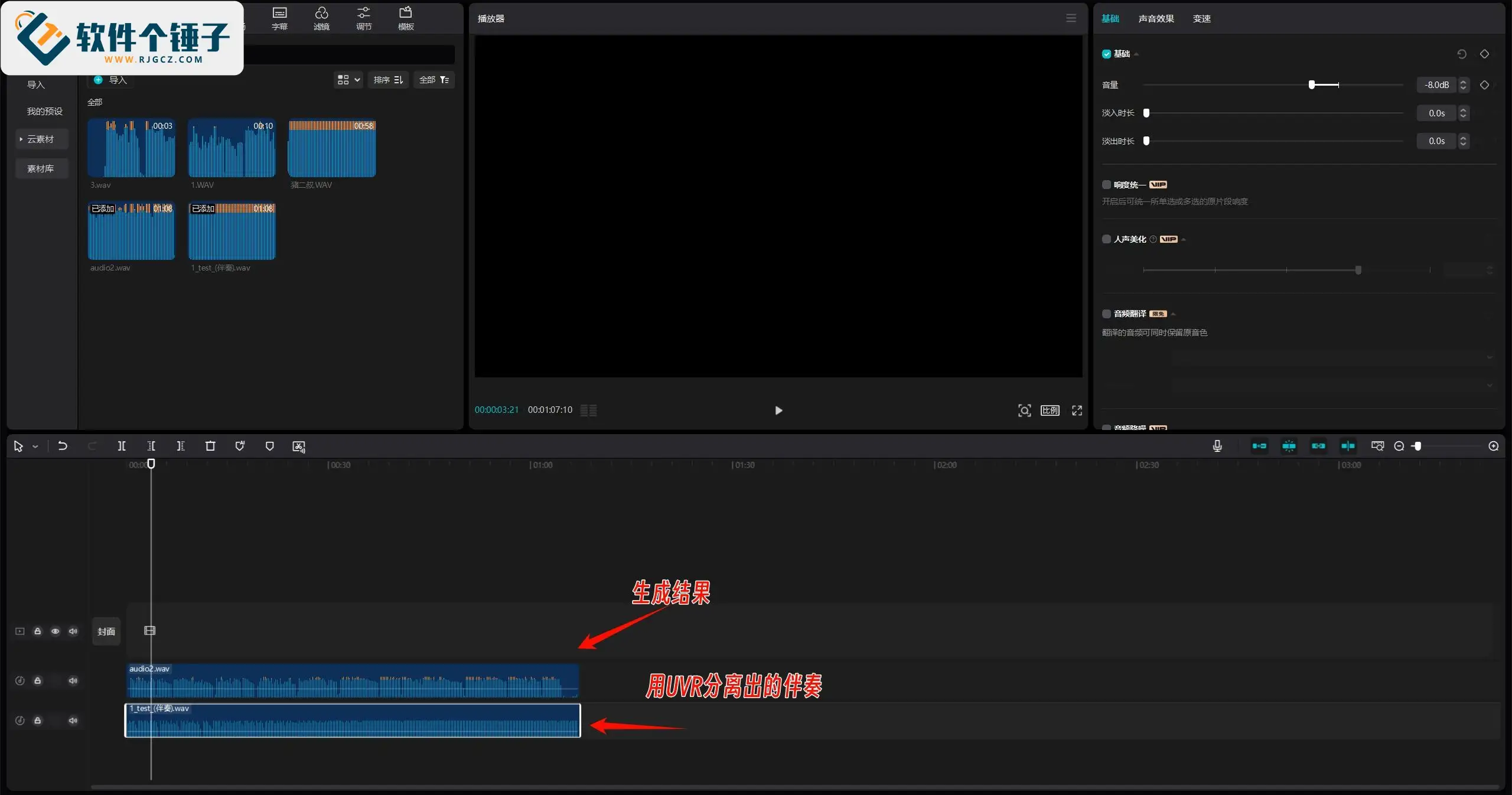Screen dimensions: 1512x795
Task: Click the 封面 cover button
Action: tap(106, 631)
